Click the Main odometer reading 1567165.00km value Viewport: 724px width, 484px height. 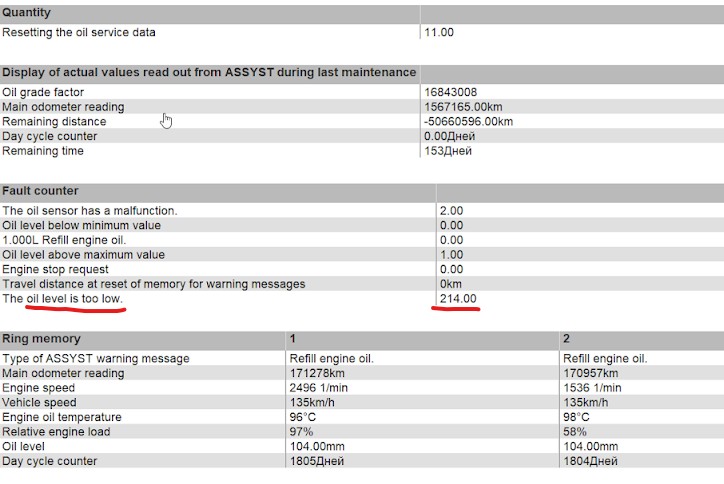point(468,107)
